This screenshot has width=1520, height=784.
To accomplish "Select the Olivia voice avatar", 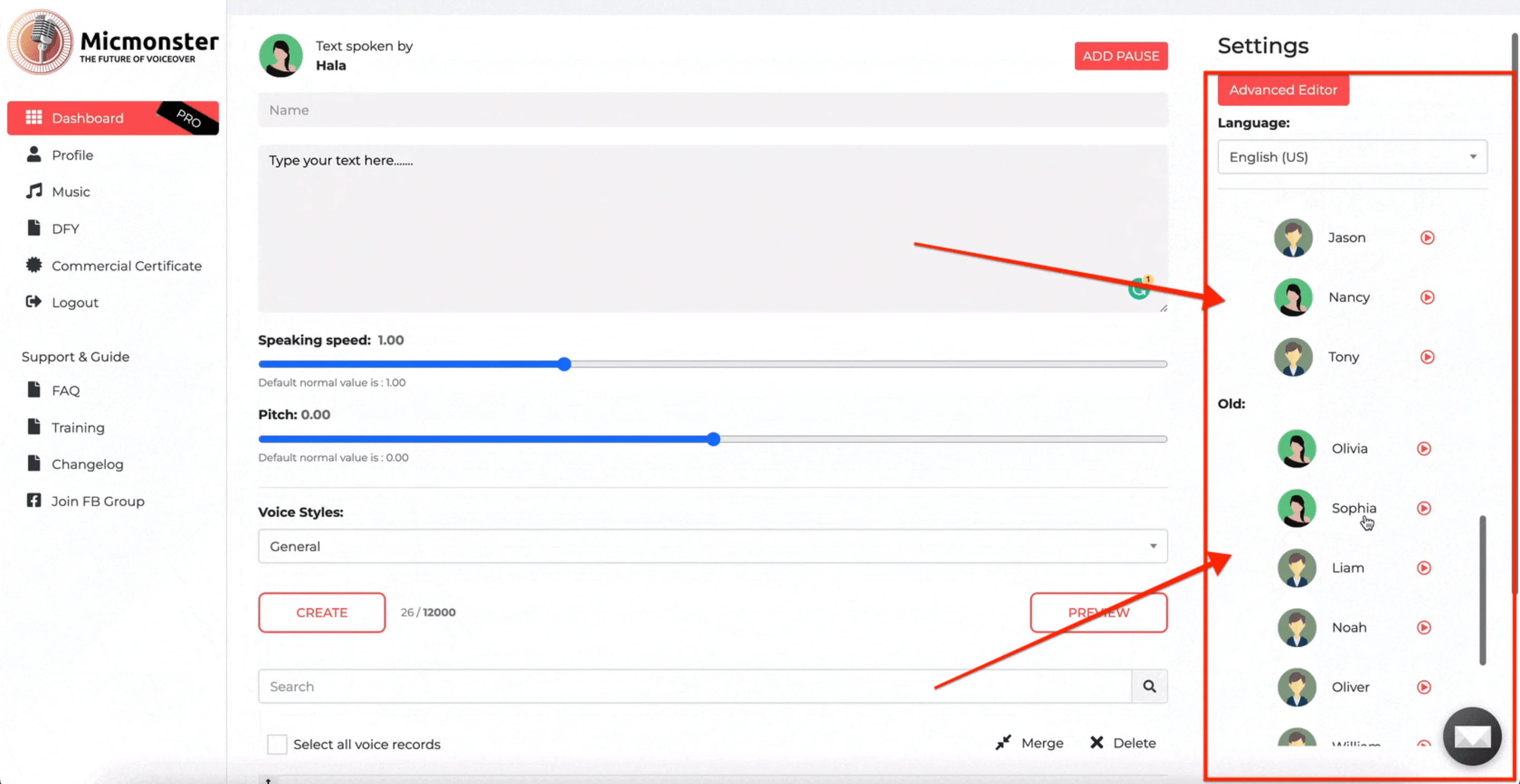I will pos(1296,449).
